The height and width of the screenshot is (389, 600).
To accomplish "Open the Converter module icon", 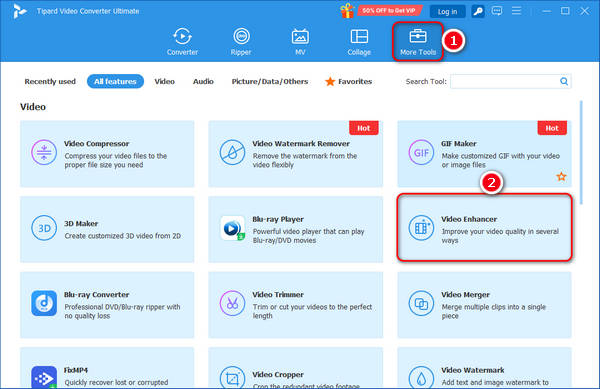I will [x=182, y=37].
